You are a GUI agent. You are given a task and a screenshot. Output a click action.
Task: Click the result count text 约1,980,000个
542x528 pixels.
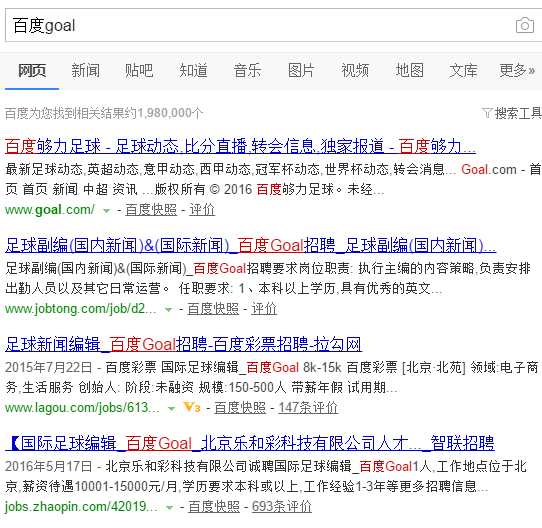click(164, 113)
